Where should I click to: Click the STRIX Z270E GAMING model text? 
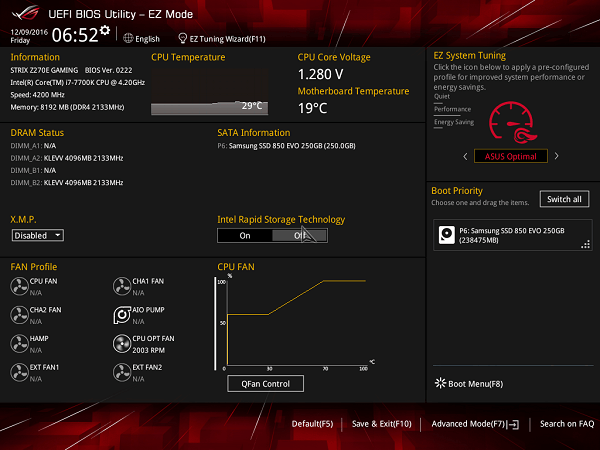click(44, 70)
